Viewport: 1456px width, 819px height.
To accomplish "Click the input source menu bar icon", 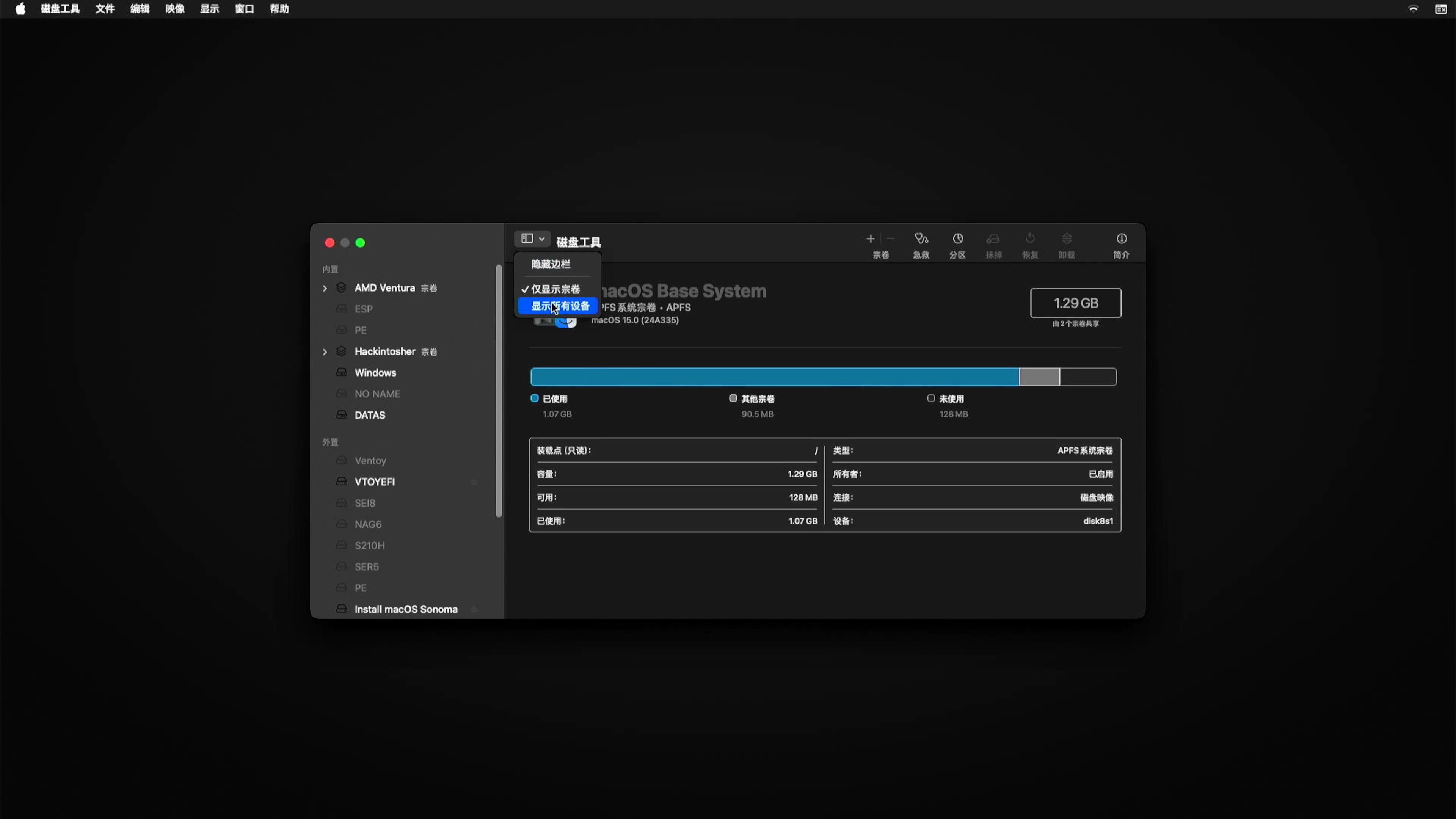I will coord(1441,8).
